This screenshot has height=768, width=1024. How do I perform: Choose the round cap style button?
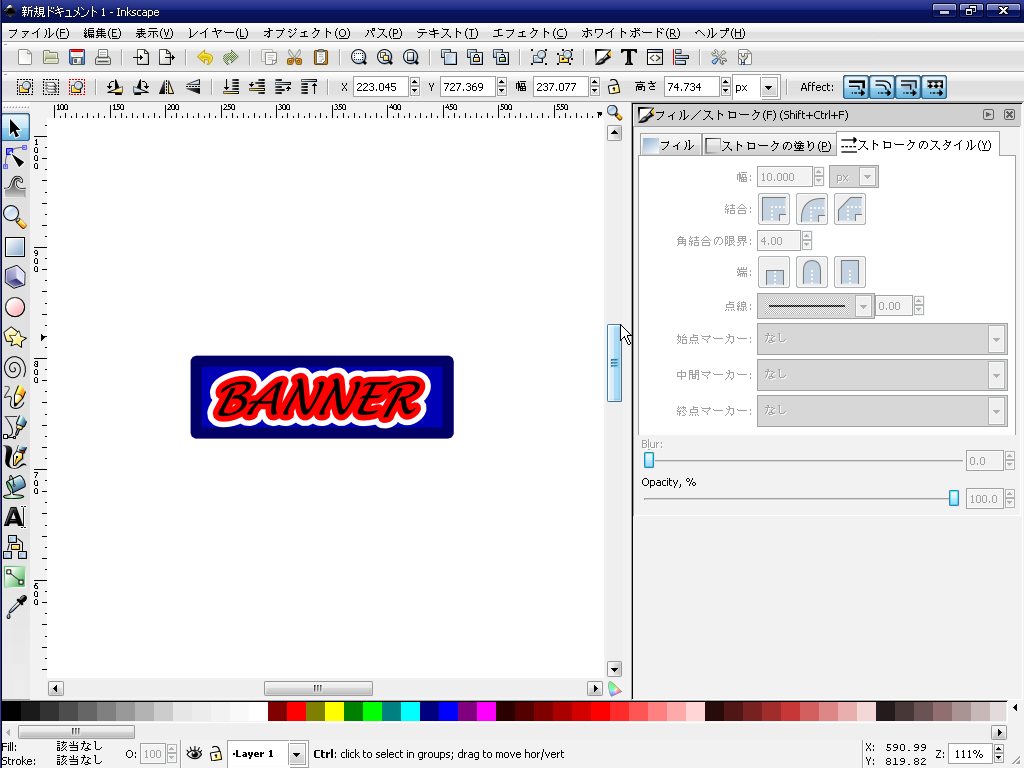pos(812,272)
